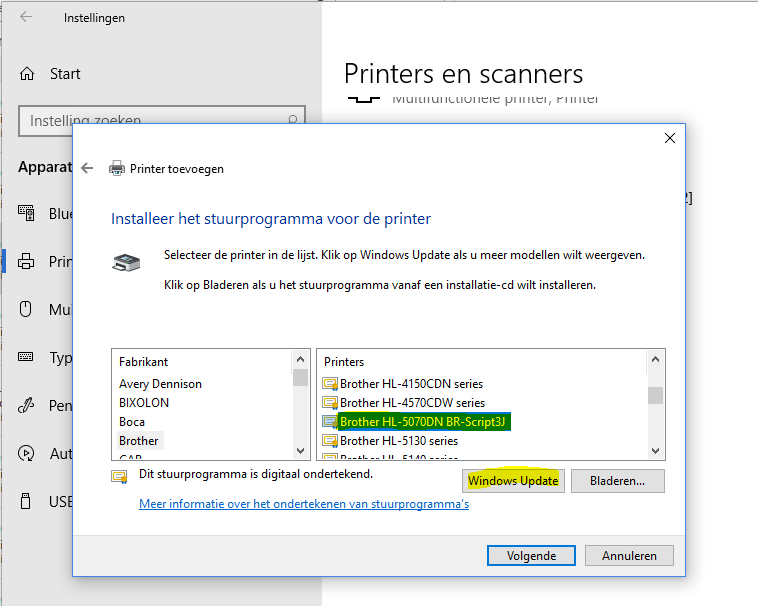Click scroll down arrow of Fabrikant list
The height and width of the screenshot is (606, 758).
click(x=300, y=451)
